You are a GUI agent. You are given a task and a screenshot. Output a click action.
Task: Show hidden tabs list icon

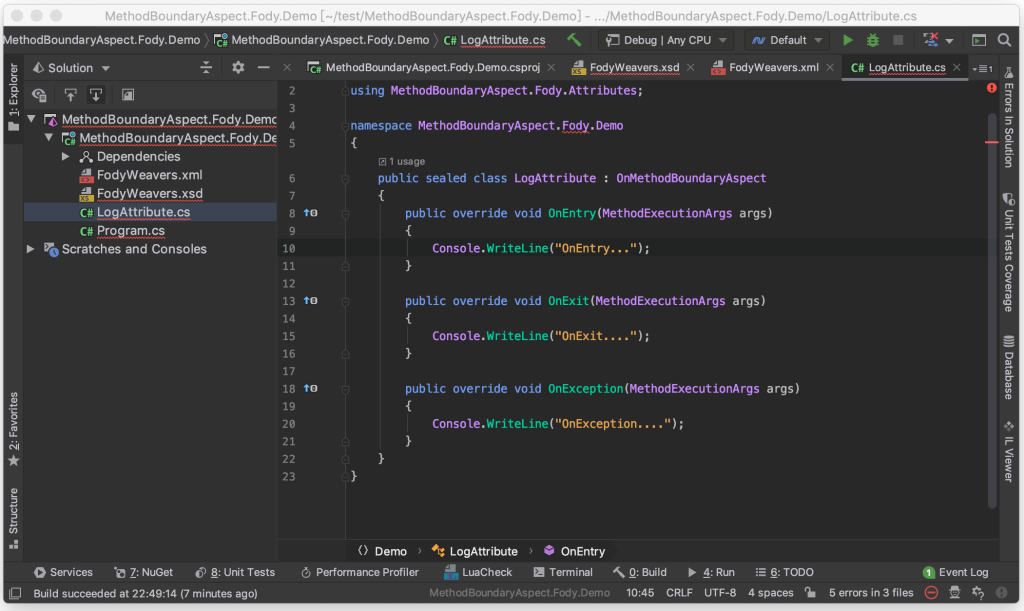pyautogui.click(x=983, y=68)
